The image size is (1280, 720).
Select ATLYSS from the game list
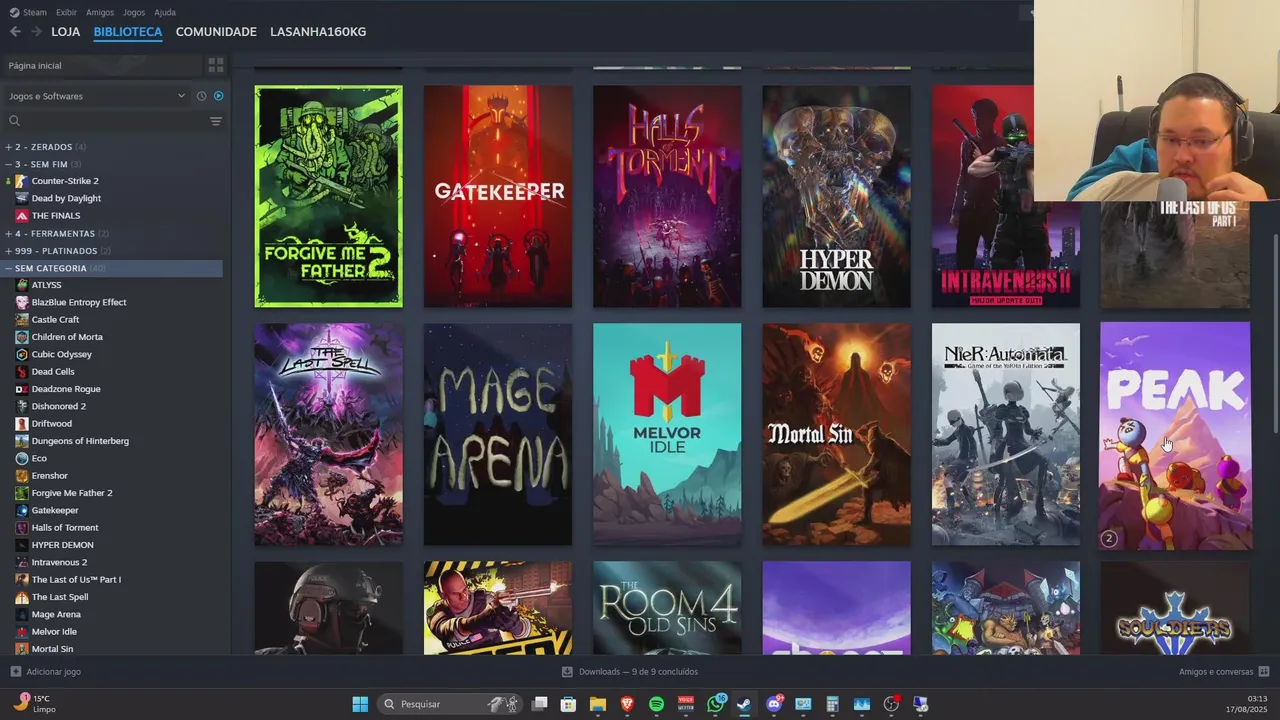tap(46, 285)
